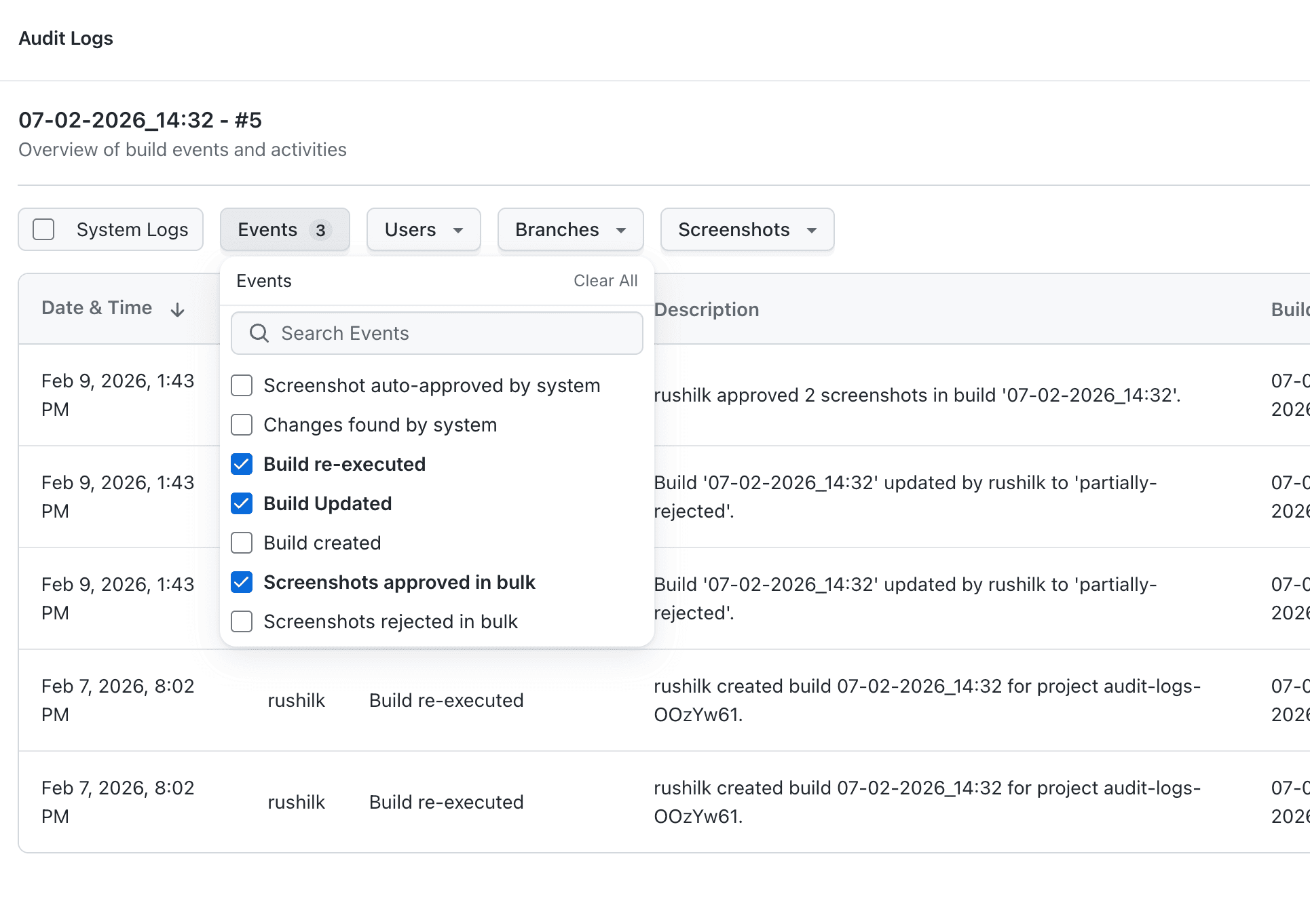1310x924 pixels.
Task: Open the Events filter menu
Action: click(284, 230)
